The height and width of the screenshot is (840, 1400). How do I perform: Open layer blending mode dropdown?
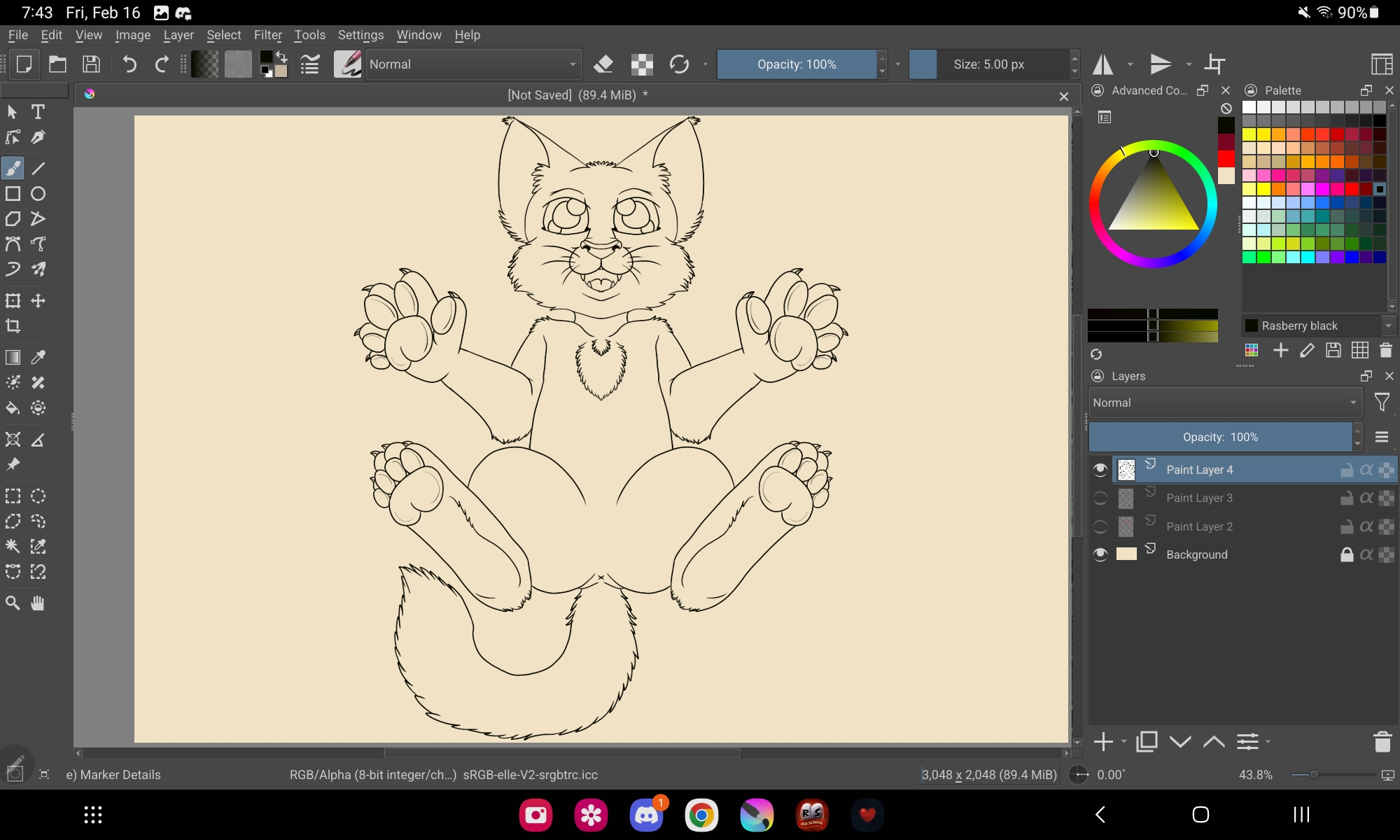1224,402
